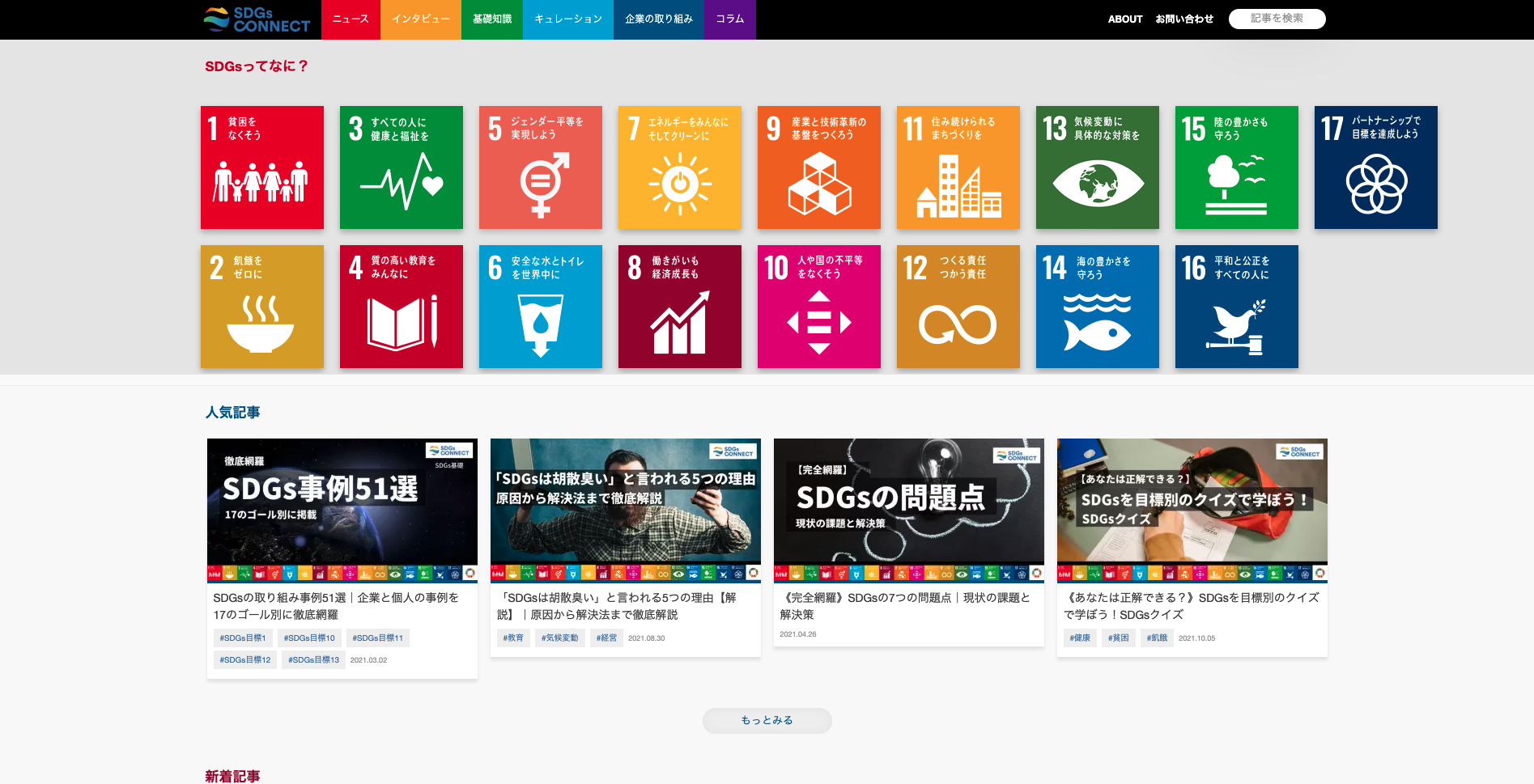
Task: Open SDG goal 1 poverty icon tile
Action: [261, 167]
